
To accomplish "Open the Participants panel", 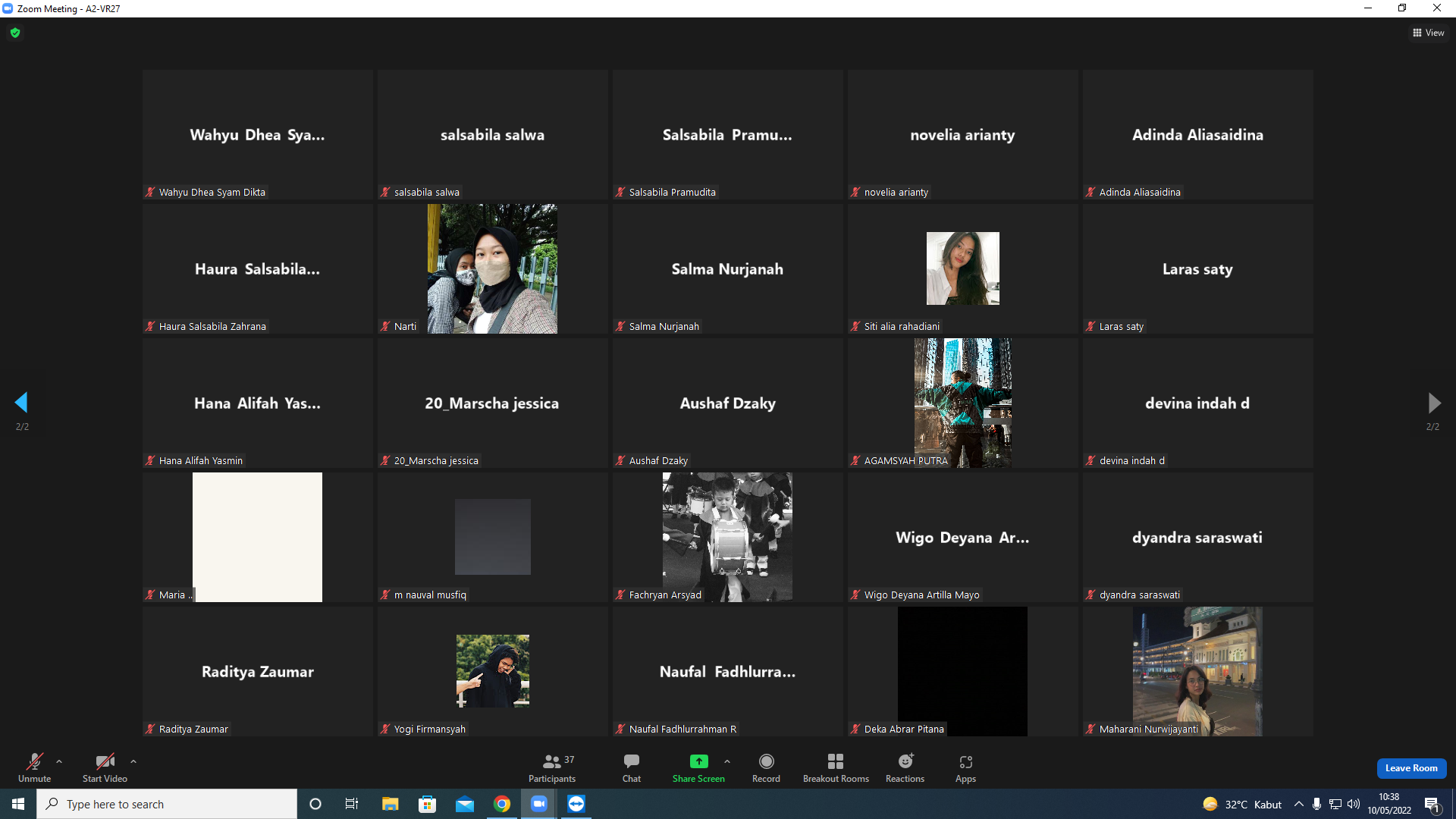I will pos(552,767).
